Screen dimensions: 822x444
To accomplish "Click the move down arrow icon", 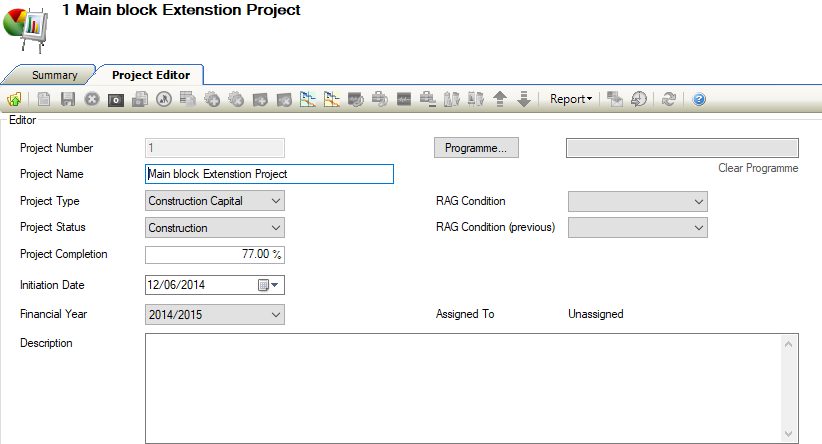I will tap(523, 99).
